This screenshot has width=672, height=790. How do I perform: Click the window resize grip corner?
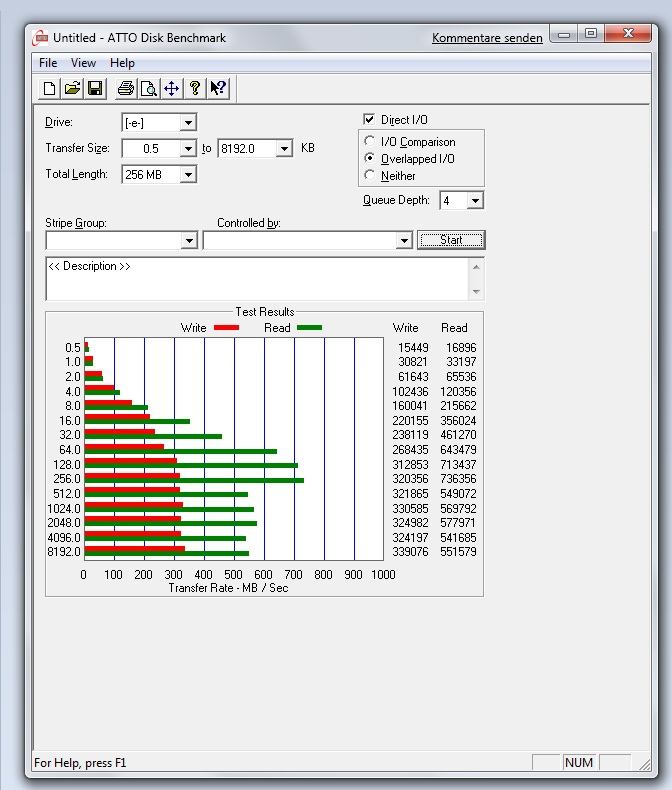point(645,763)
